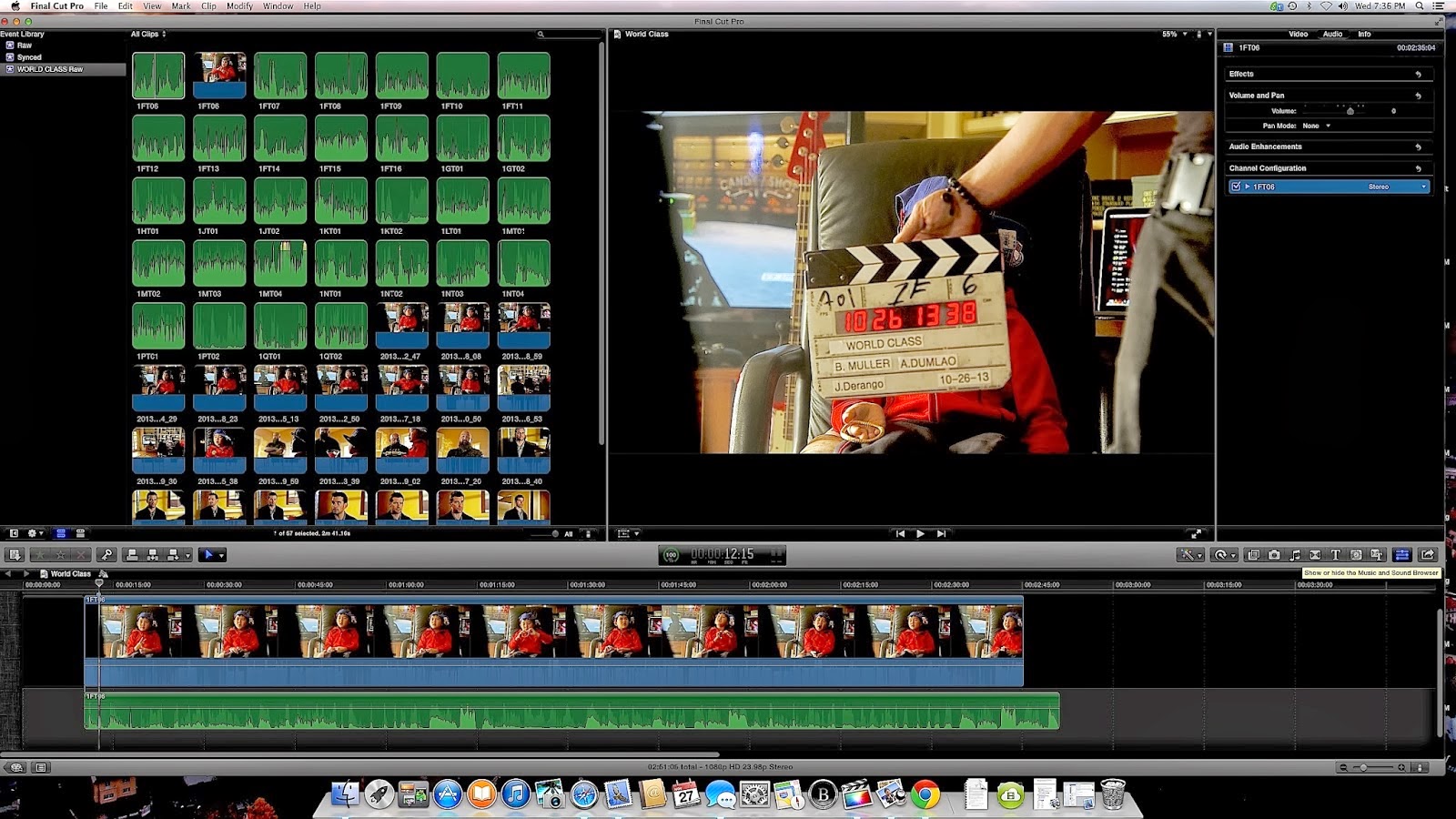Open the Modify menu
This screenshot has width=1456, height=819.
coord(239,6)
